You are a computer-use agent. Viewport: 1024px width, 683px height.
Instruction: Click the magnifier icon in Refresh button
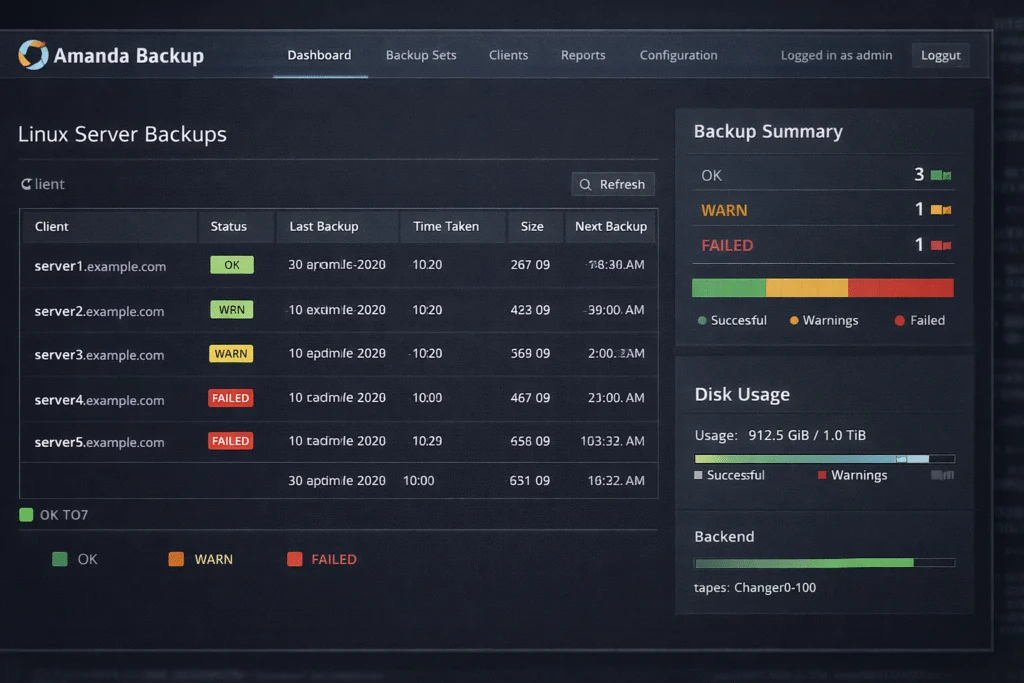click(x=586, y=185)
